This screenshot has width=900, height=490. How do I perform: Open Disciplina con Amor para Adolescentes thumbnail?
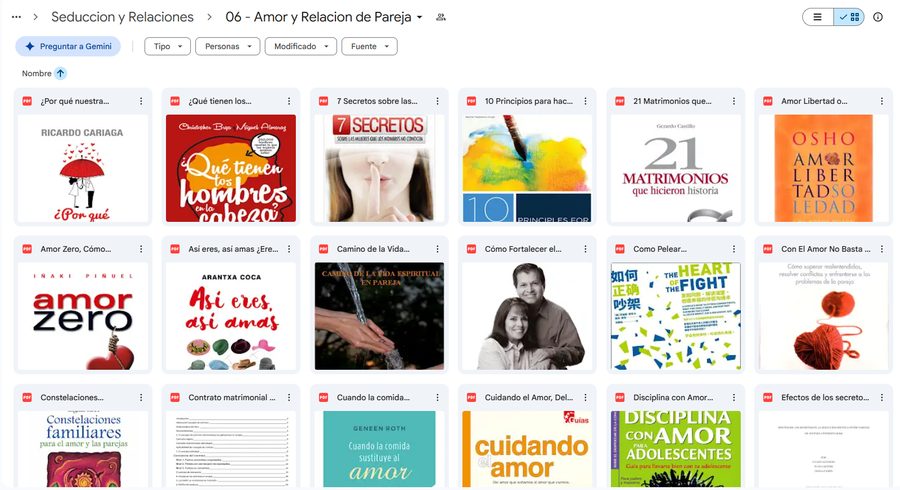click(x=676, y=449)
